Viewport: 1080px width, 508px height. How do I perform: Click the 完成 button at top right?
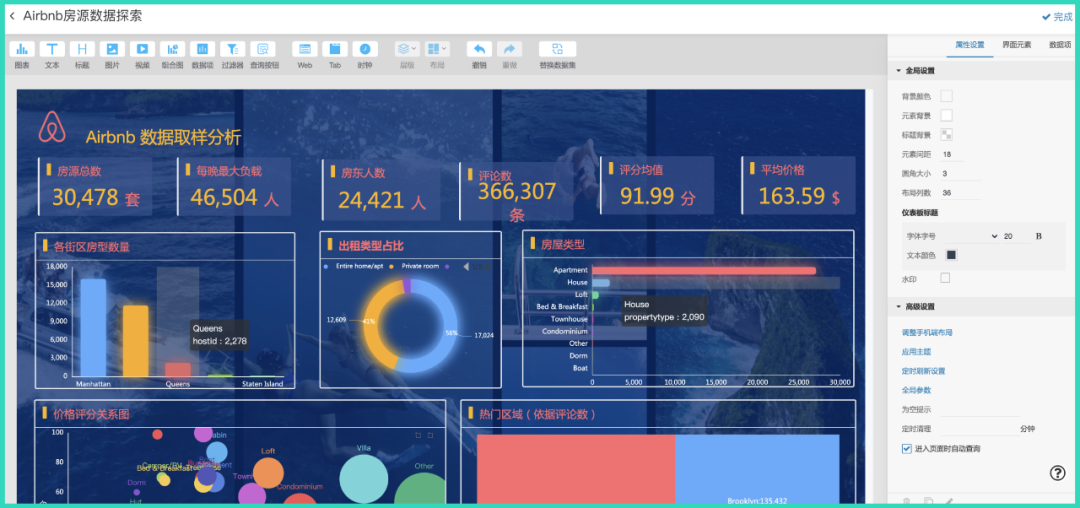(x=1057, y=17)
